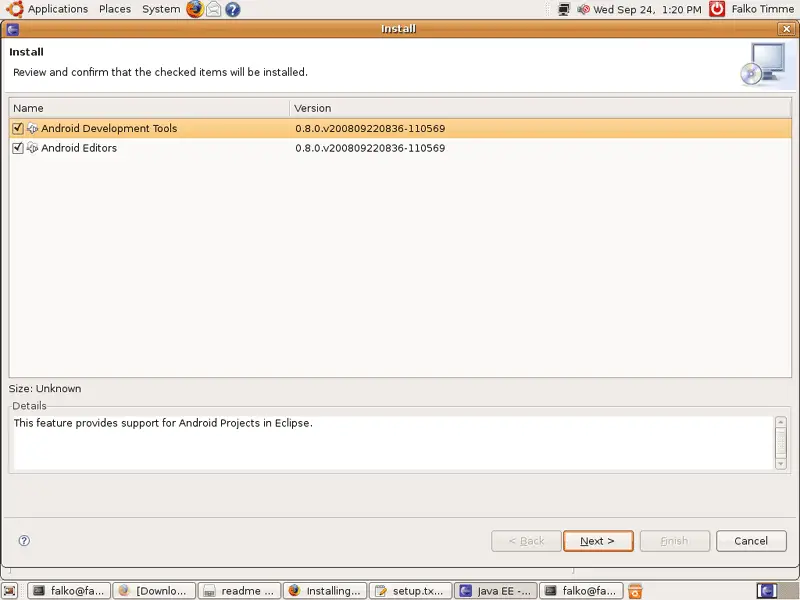Click in the Details description text area
Viewport: 800px width, 600px height.
click(393, 443)
